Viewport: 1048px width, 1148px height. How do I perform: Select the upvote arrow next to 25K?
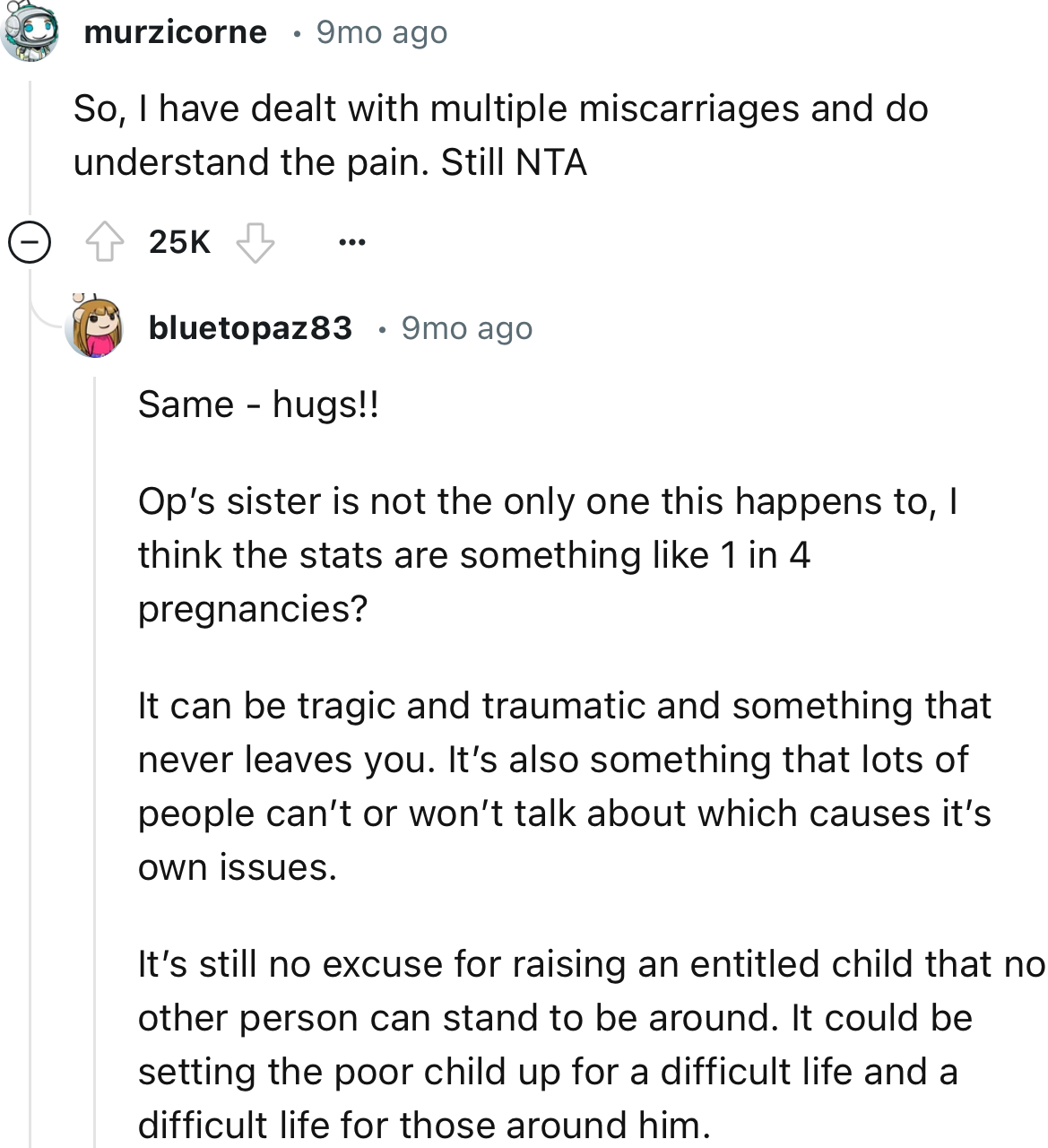coord(108,240)
